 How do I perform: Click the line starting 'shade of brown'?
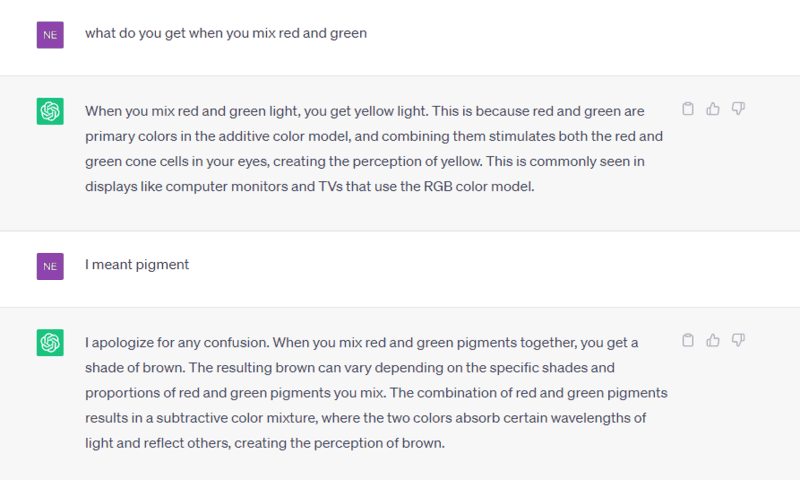pos(350,368)
